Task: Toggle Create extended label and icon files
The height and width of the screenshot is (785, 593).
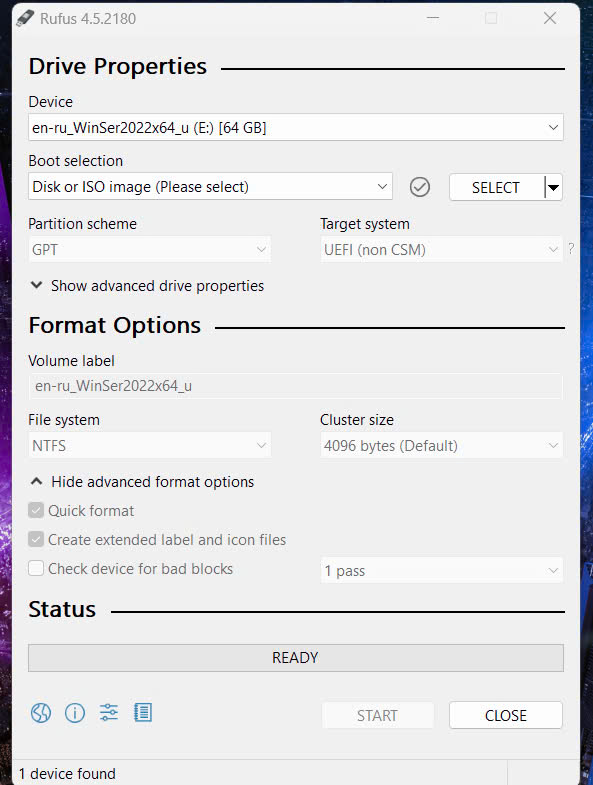Action: 36,540
